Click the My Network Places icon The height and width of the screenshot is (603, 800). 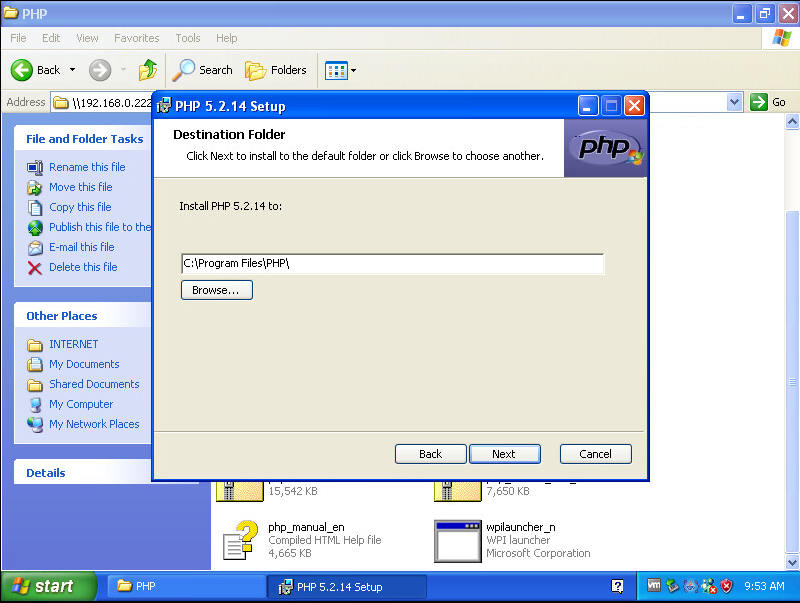pos(35,424)
